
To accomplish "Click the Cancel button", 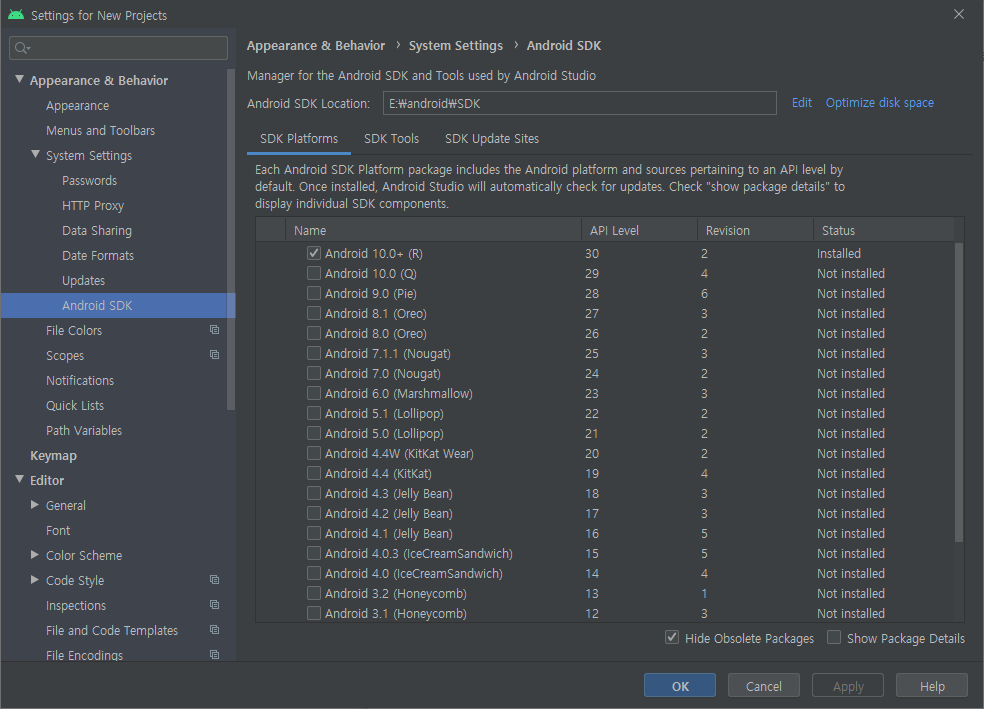I will point(764,685).
